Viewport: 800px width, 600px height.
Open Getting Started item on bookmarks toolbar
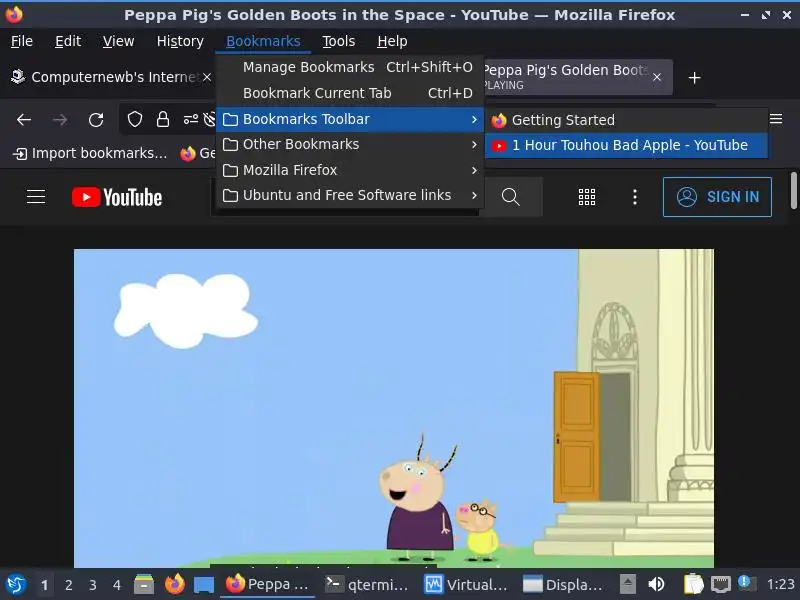click(198, 153)
